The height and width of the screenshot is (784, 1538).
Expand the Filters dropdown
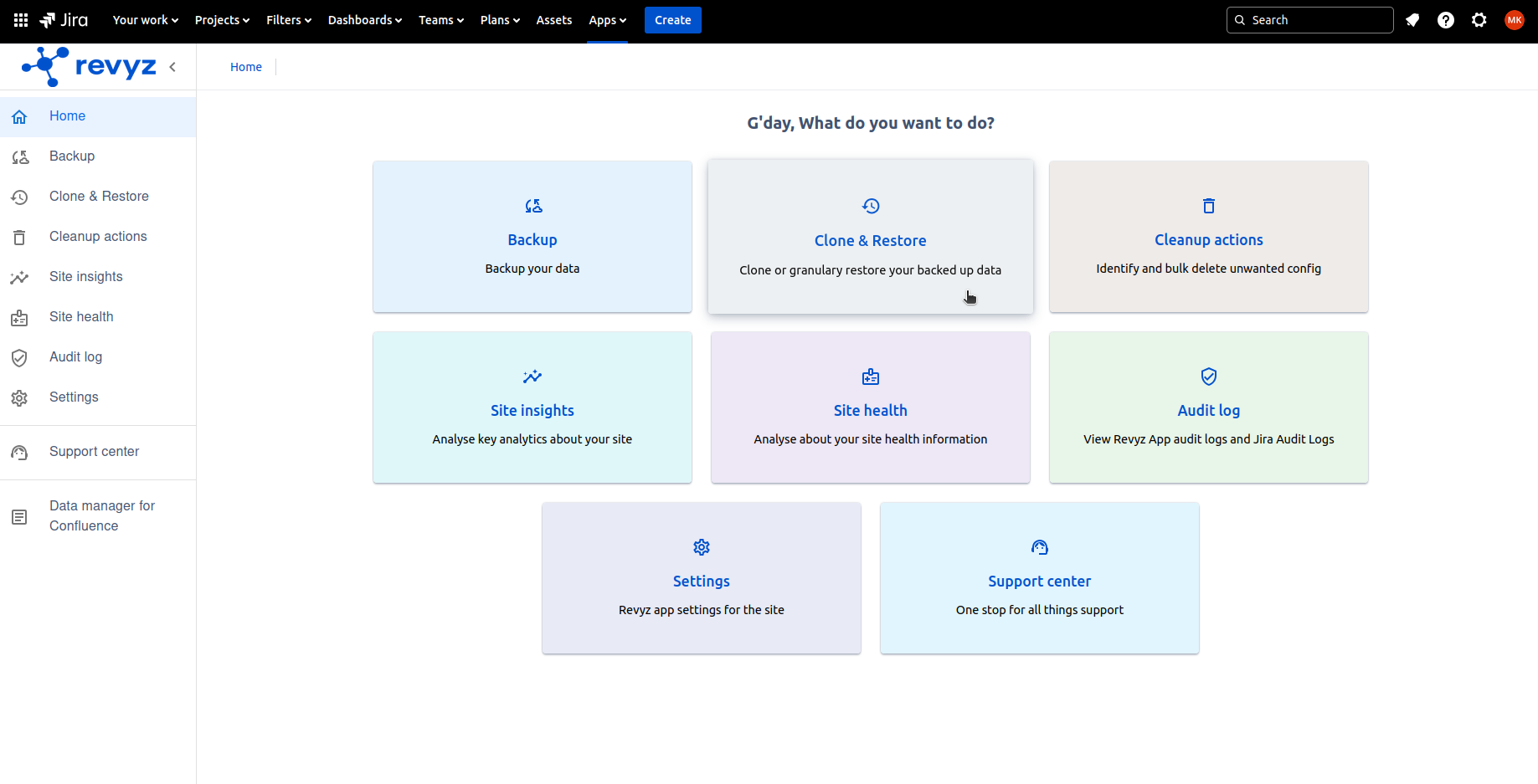coord(289,20)
